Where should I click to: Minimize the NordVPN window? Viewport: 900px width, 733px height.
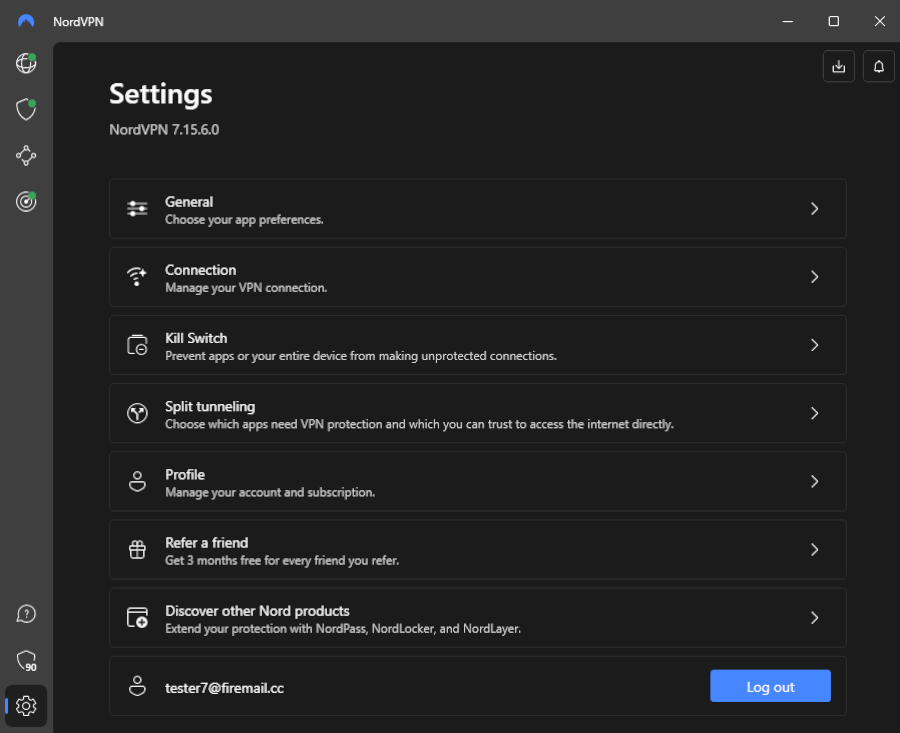[788, 21]
